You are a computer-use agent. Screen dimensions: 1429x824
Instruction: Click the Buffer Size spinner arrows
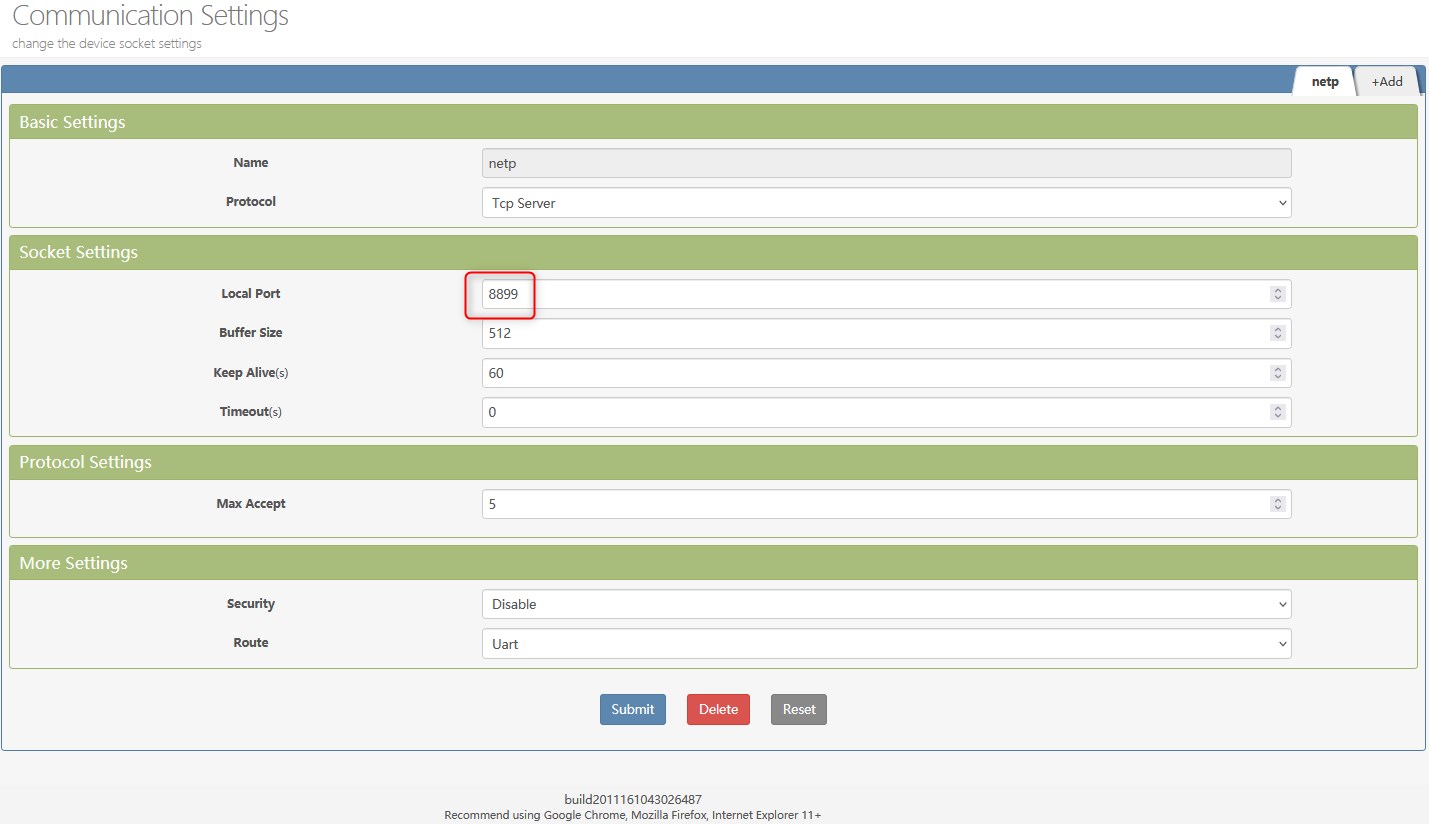[x=1277, y=333]
